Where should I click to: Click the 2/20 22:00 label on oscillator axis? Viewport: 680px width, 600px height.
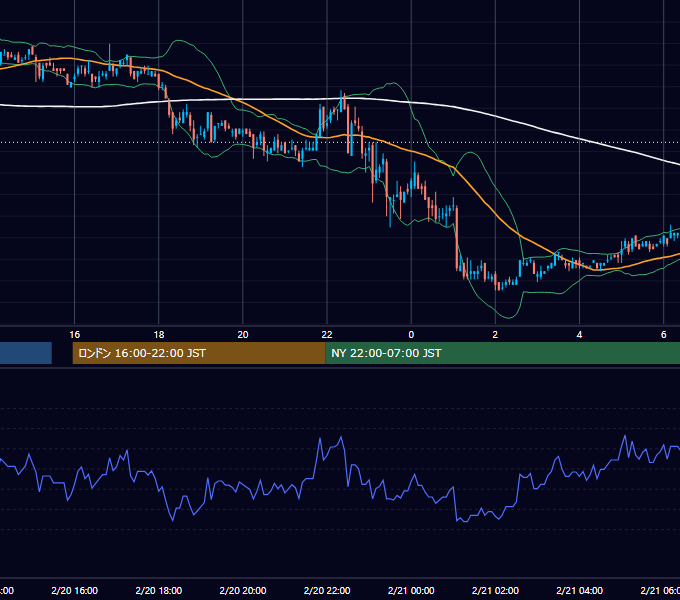(327, 590)
